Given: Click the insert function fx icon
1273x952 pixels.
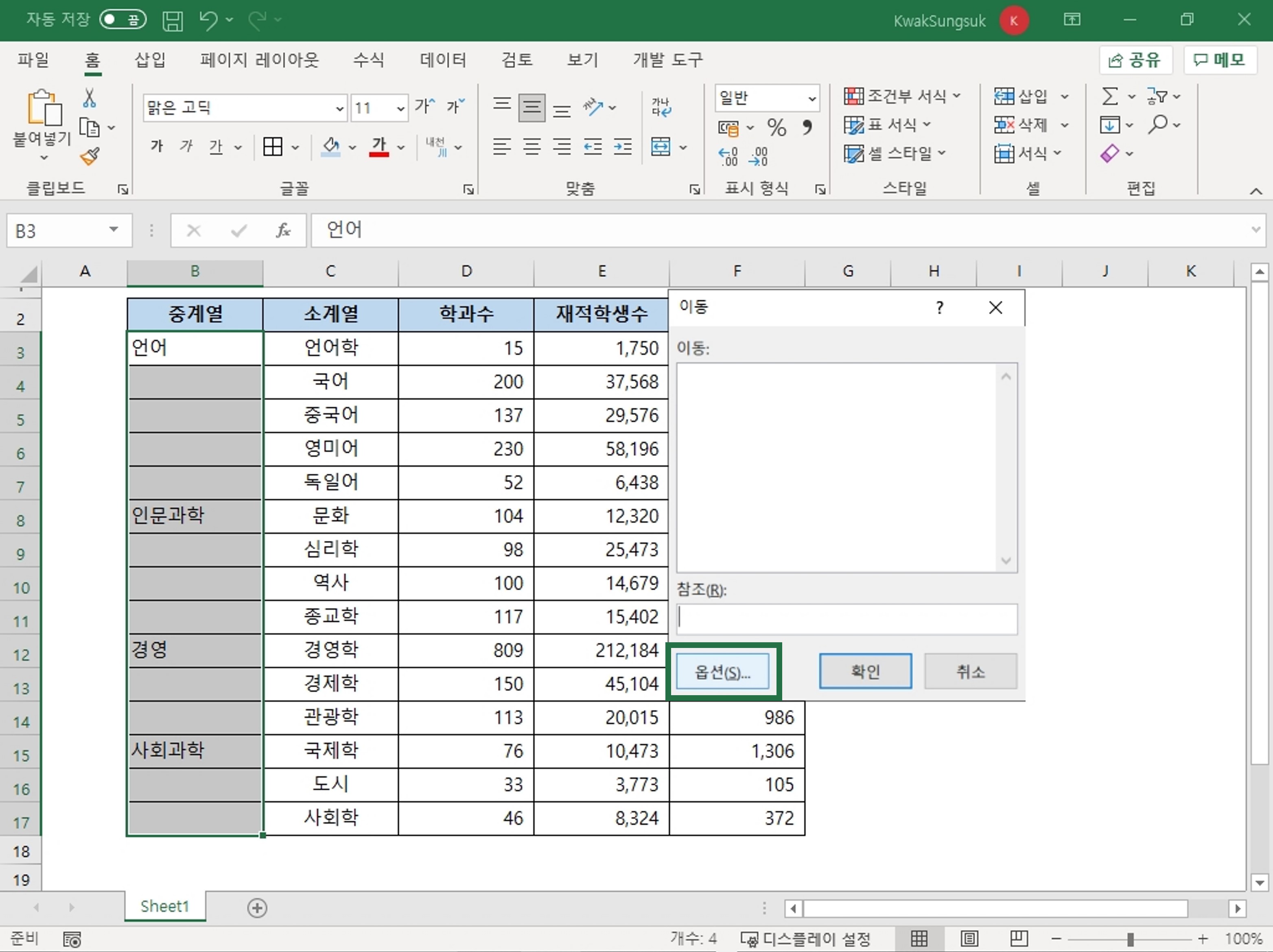Looking at the screenshot, I should (x=282, y=231).
